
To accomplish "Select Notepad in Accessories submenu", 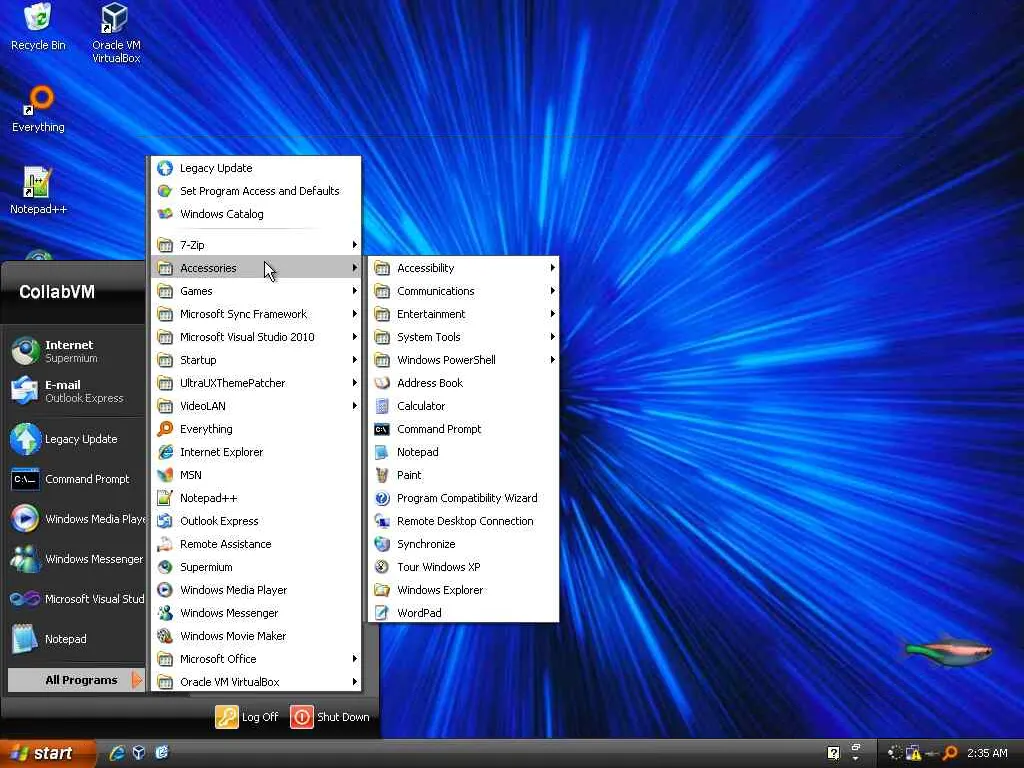I will point(463,452).
